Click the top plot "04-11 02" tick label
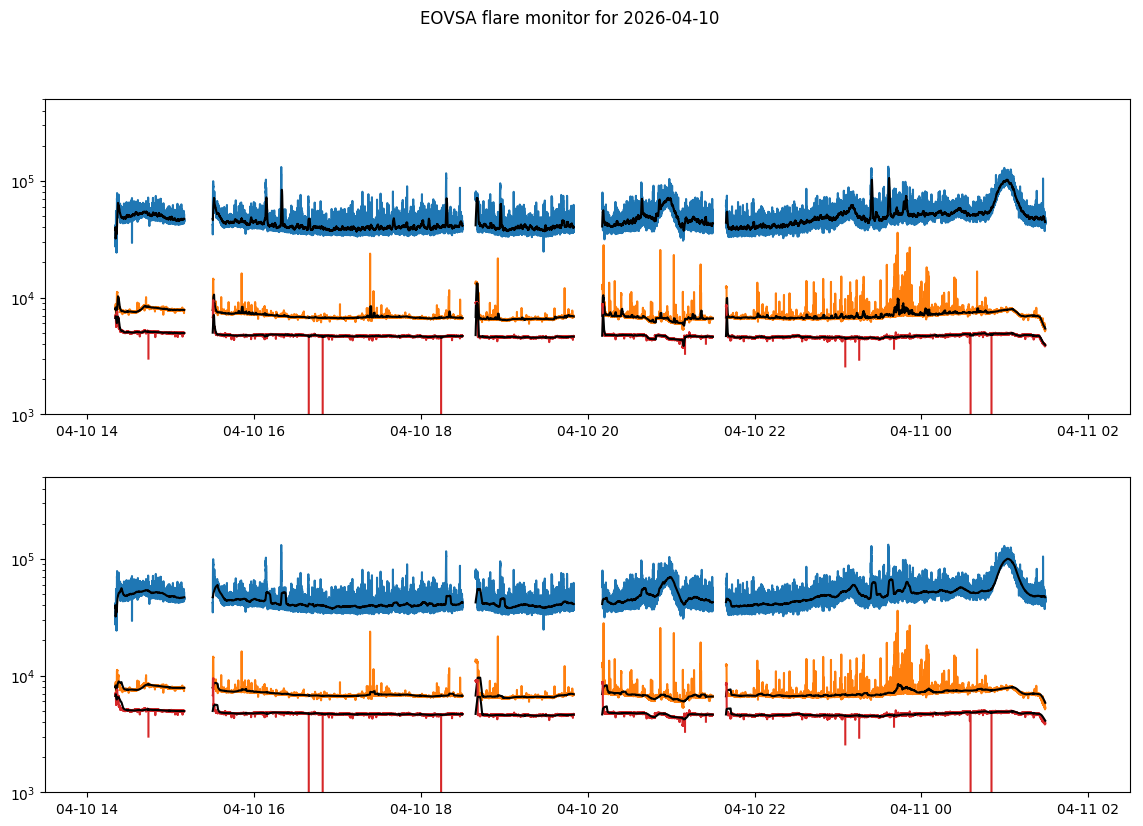 pos(1088,431)
